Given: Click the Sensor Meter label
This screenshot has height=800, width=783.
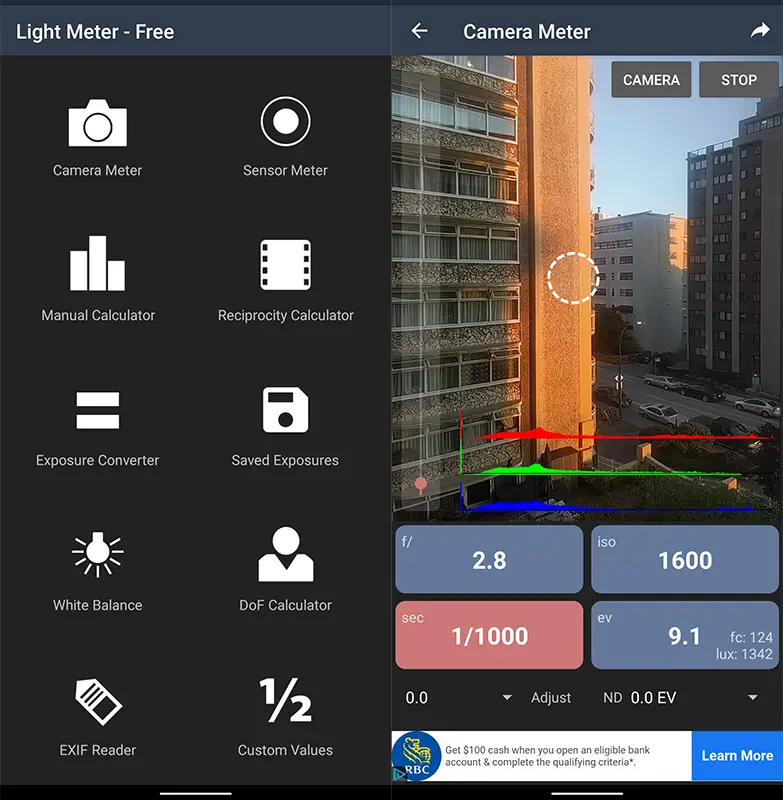Looking at the screenshot, I should coord(285,170).
